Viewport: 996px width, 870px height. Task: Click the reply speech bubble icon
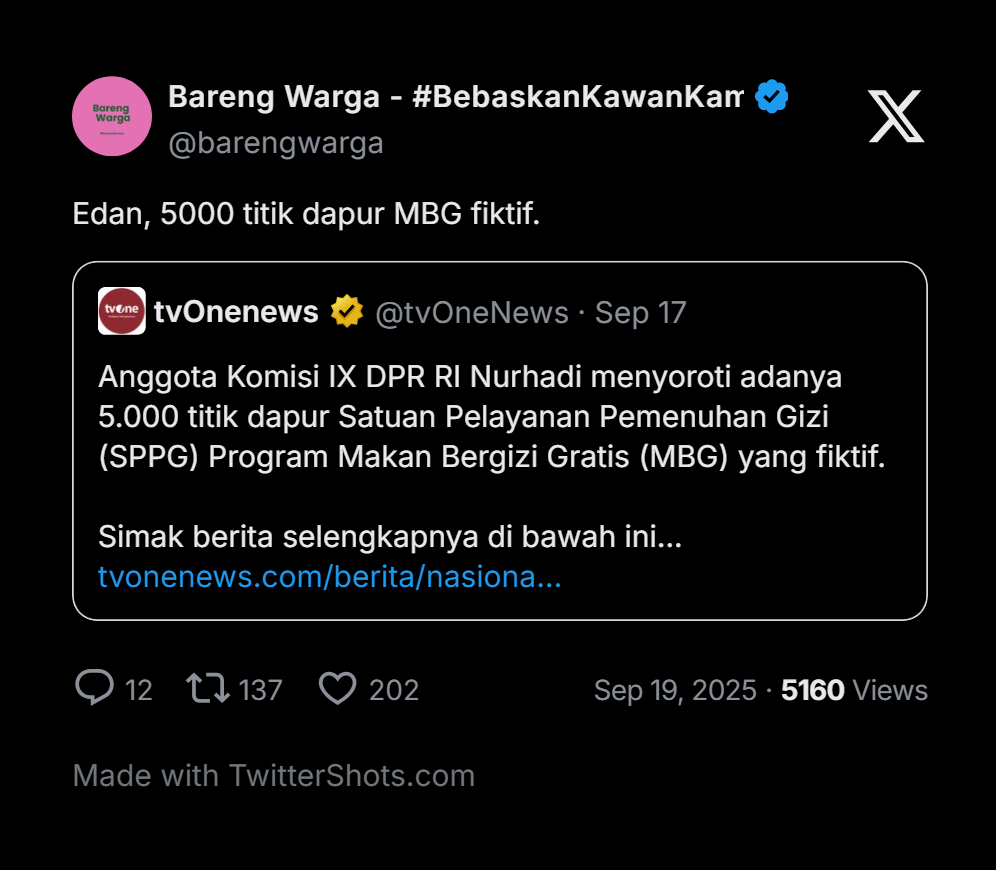pyautogui.click(x=94, y=688)
